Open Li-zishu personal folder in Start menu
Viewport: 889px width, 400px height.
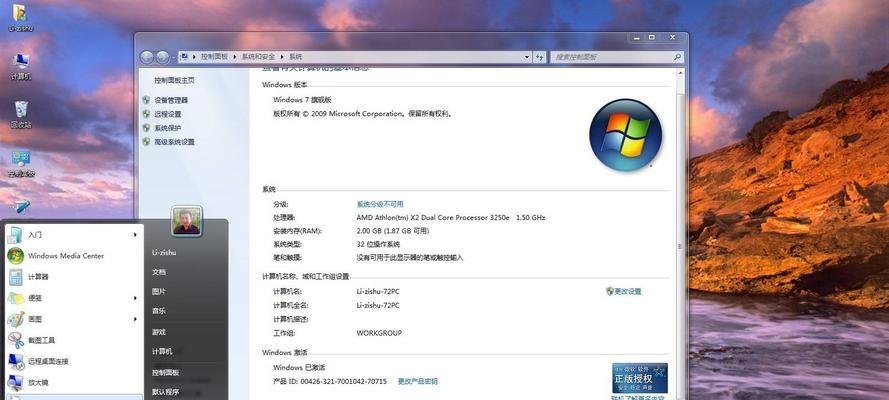coord(164,252)
